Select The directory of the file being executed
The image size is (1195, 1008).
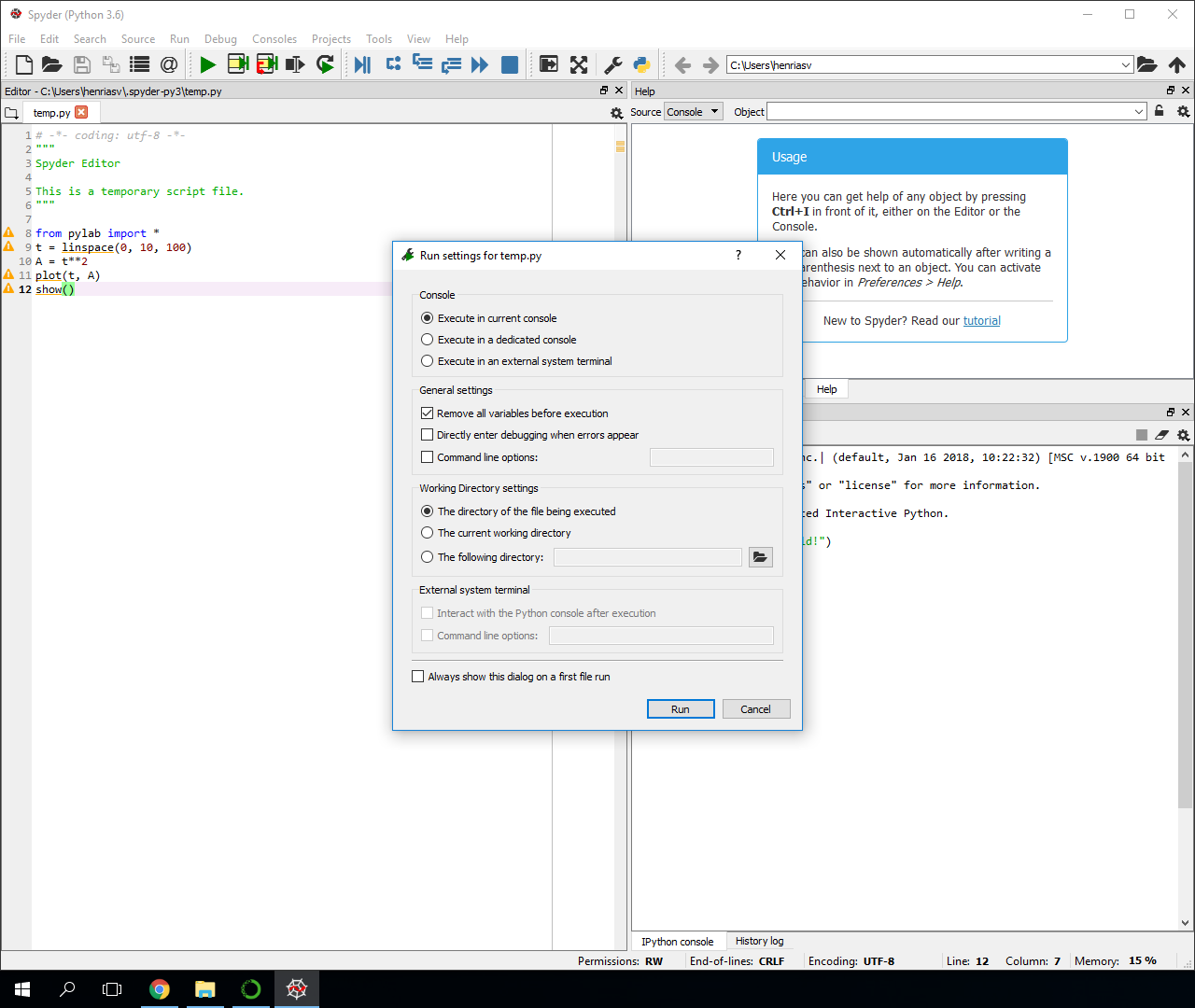pos(518,511)
